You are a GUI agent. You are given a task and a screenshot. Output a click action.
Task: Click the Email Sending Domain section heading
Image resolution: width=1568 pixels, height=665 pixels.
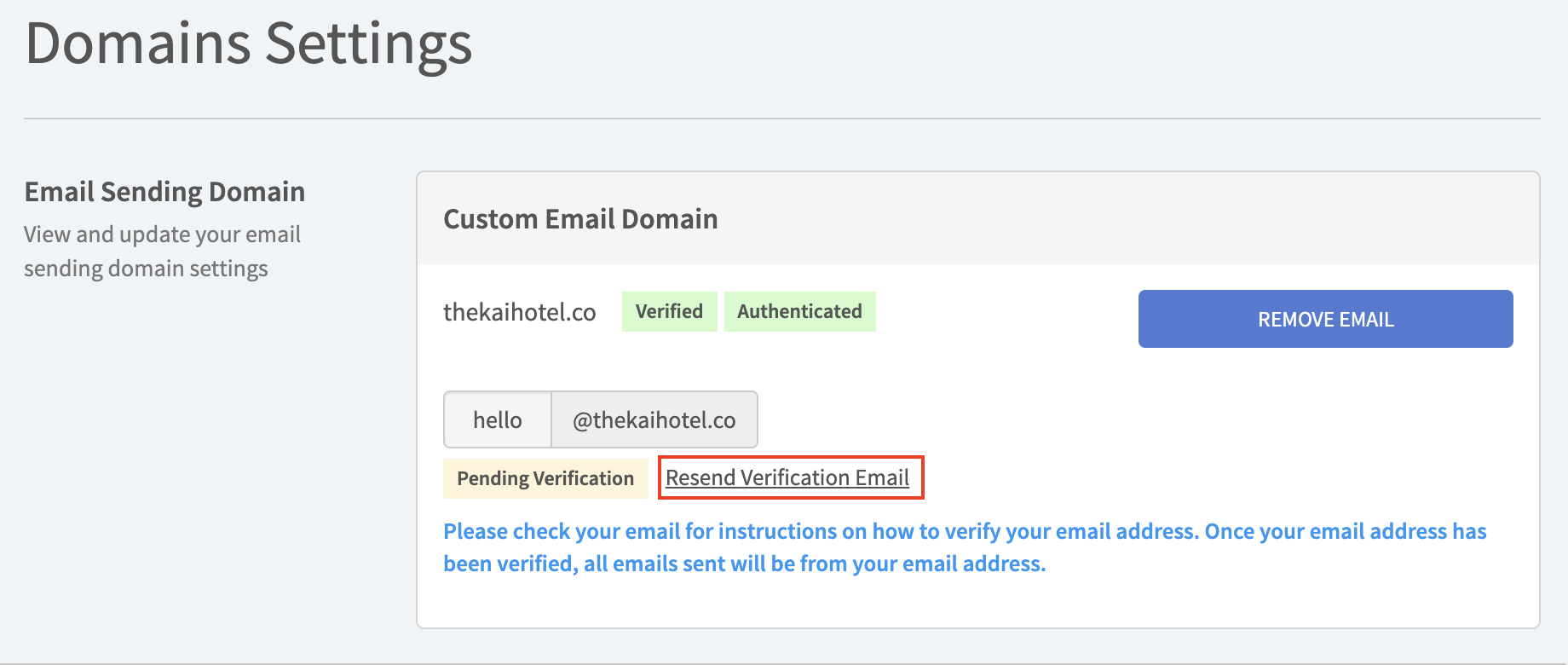point(164,192)
